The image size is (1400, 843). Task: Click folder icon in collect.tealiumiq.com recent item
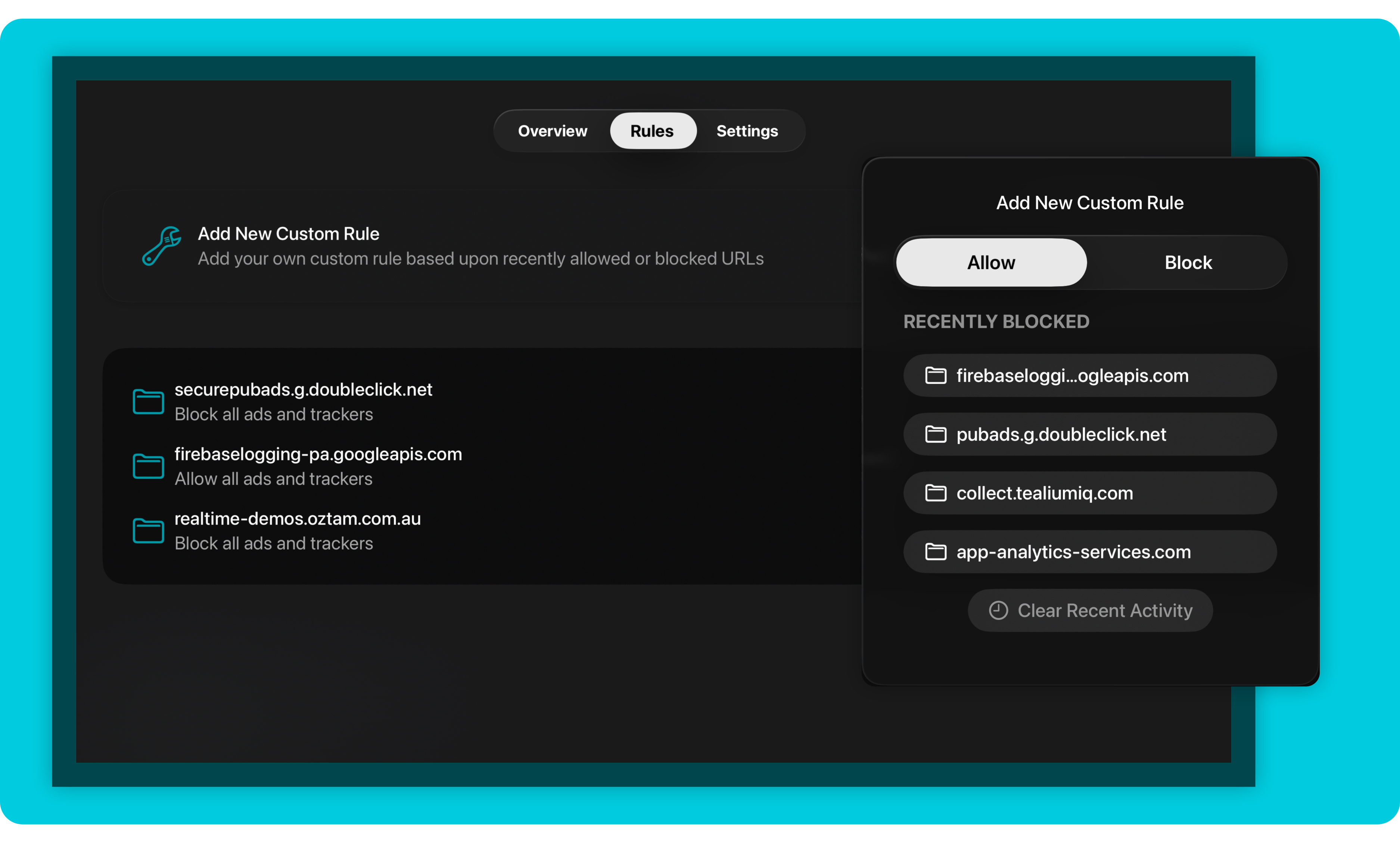(935, 493)
